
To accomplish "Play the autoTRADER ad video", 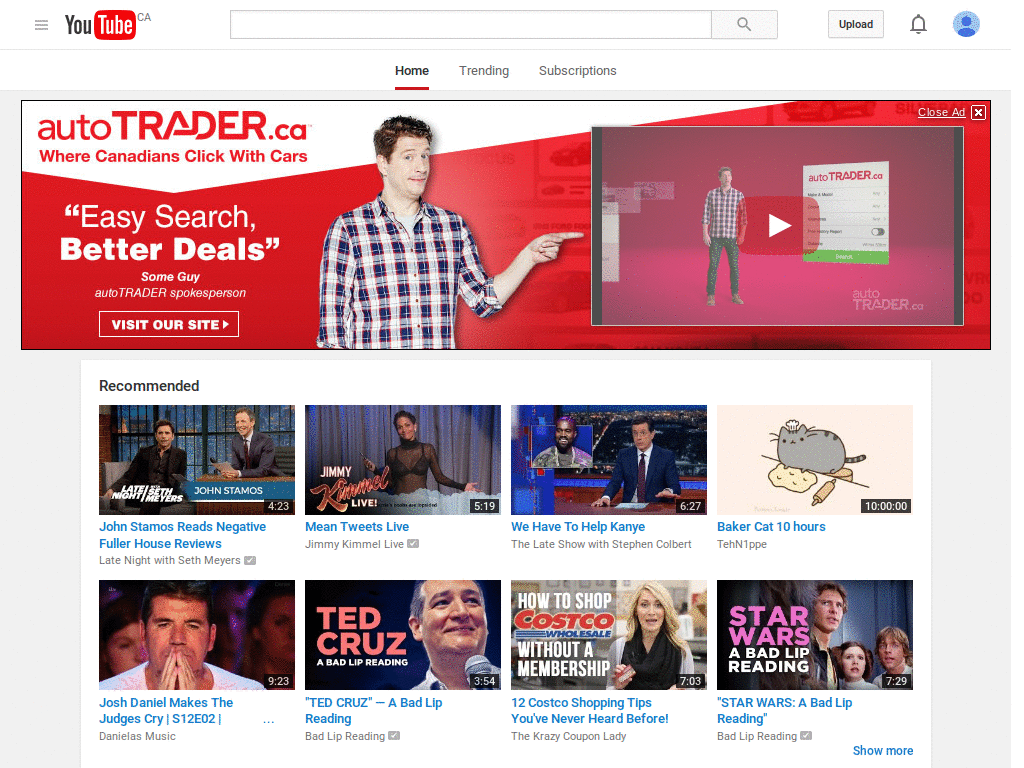I will [x=780, y=225].
